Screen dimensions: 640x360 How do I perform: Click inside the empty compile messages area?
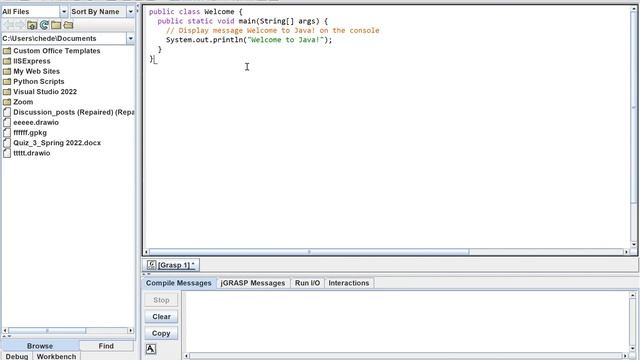click(406, 322)
